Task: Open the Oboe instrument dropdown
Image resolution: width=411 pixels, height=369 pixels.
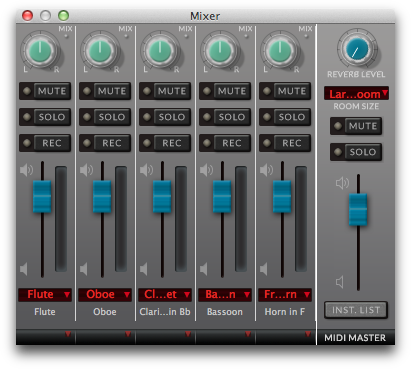Action: pos(105,295)
